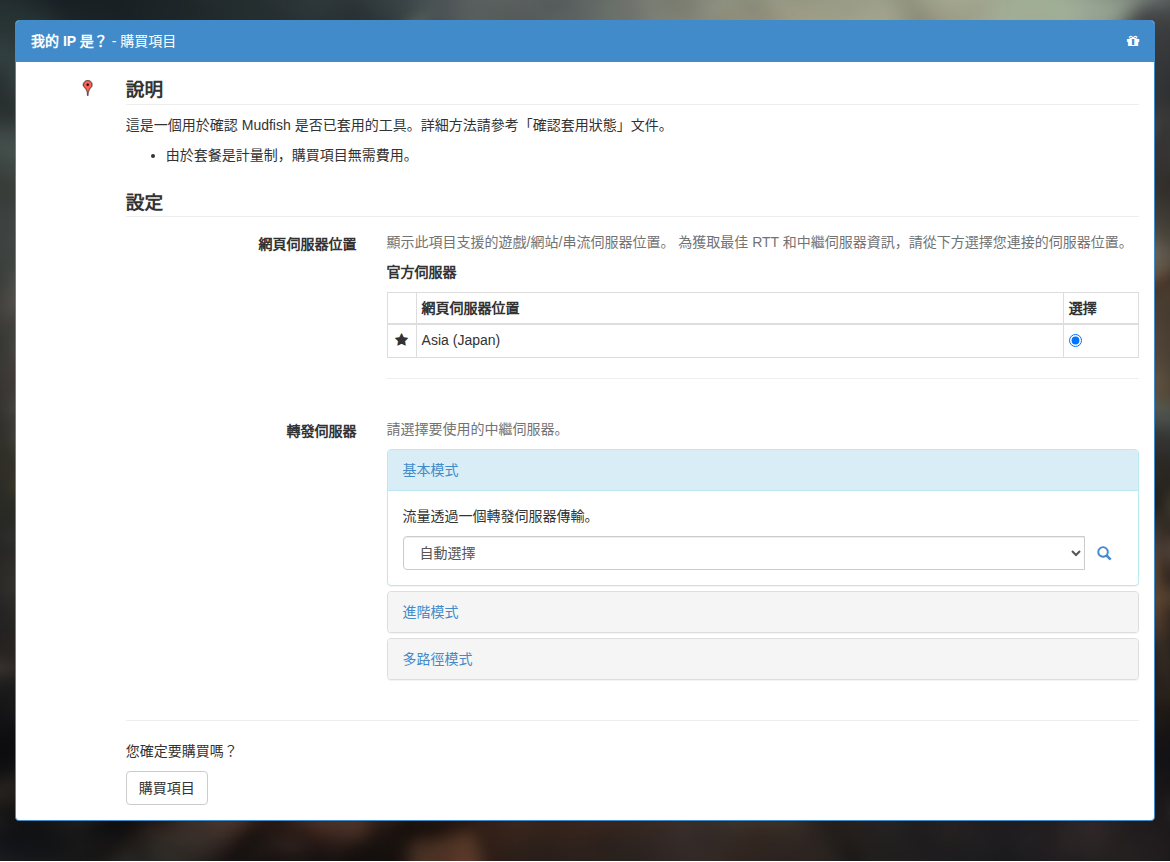The height and width of the screenshot is (862, 1170).
Task: Click the 官方伺服器 heading
Action: [422, 272]
